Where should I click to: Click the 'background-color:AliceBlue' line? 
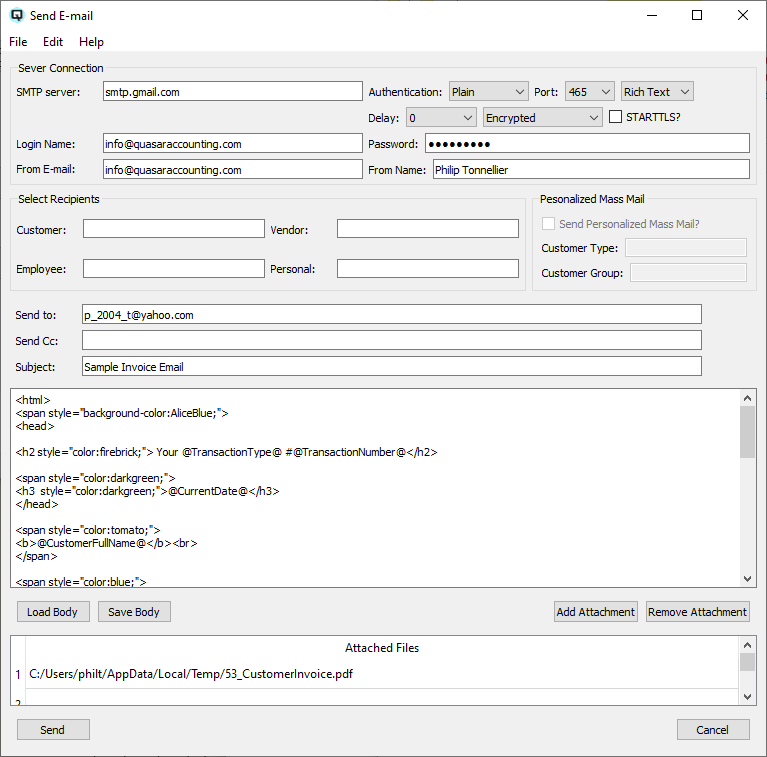[x=122, y=413]
